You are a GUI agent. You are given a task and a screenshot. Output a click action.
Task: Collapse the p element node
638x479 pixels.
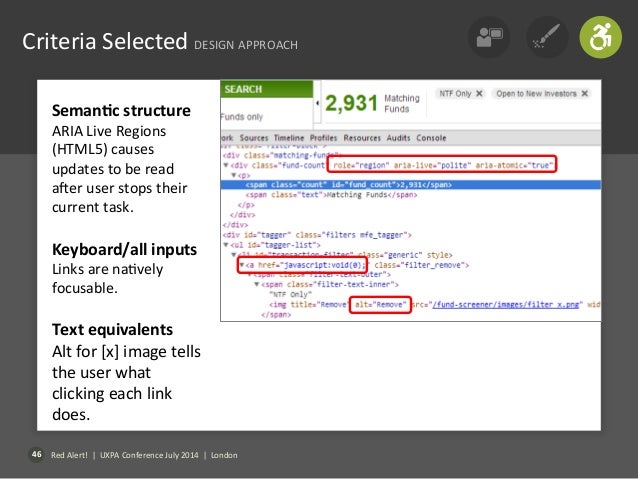[234, 175]
